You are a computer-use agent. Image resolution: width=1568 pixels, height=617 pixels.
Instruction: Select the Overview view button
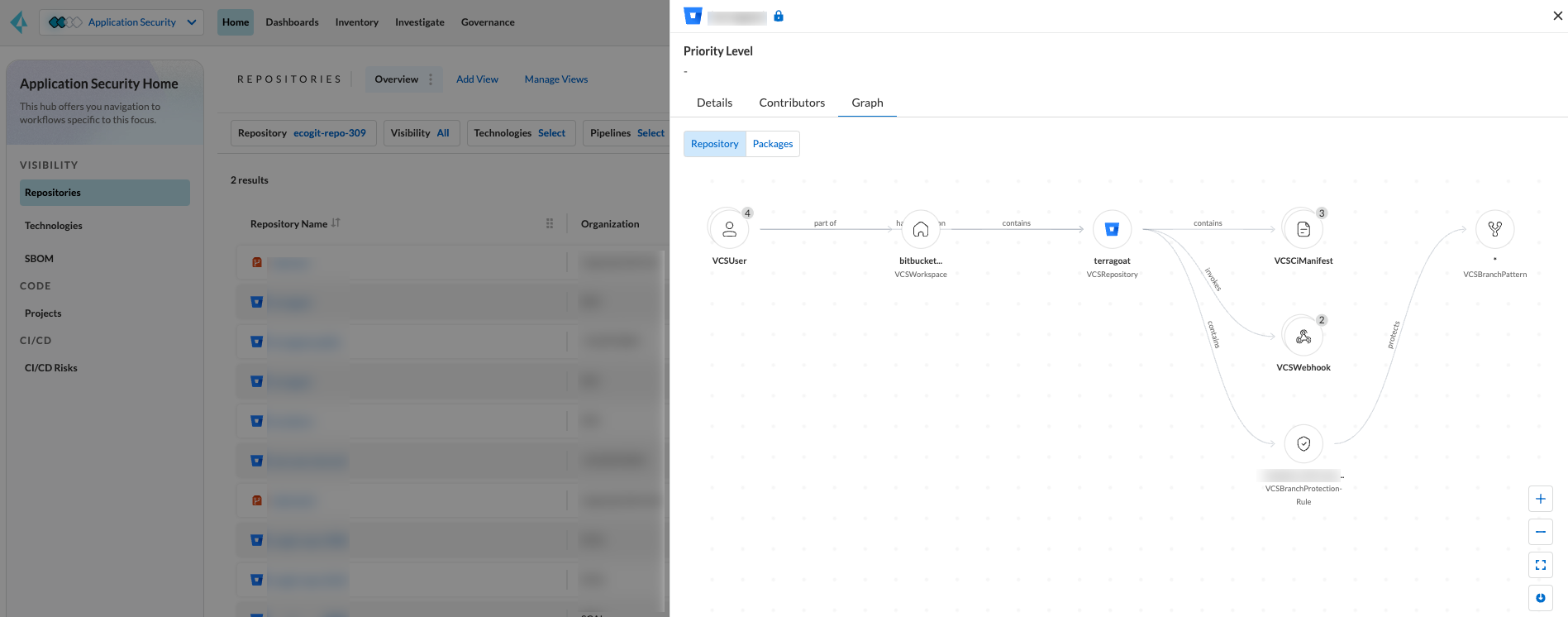397,79
